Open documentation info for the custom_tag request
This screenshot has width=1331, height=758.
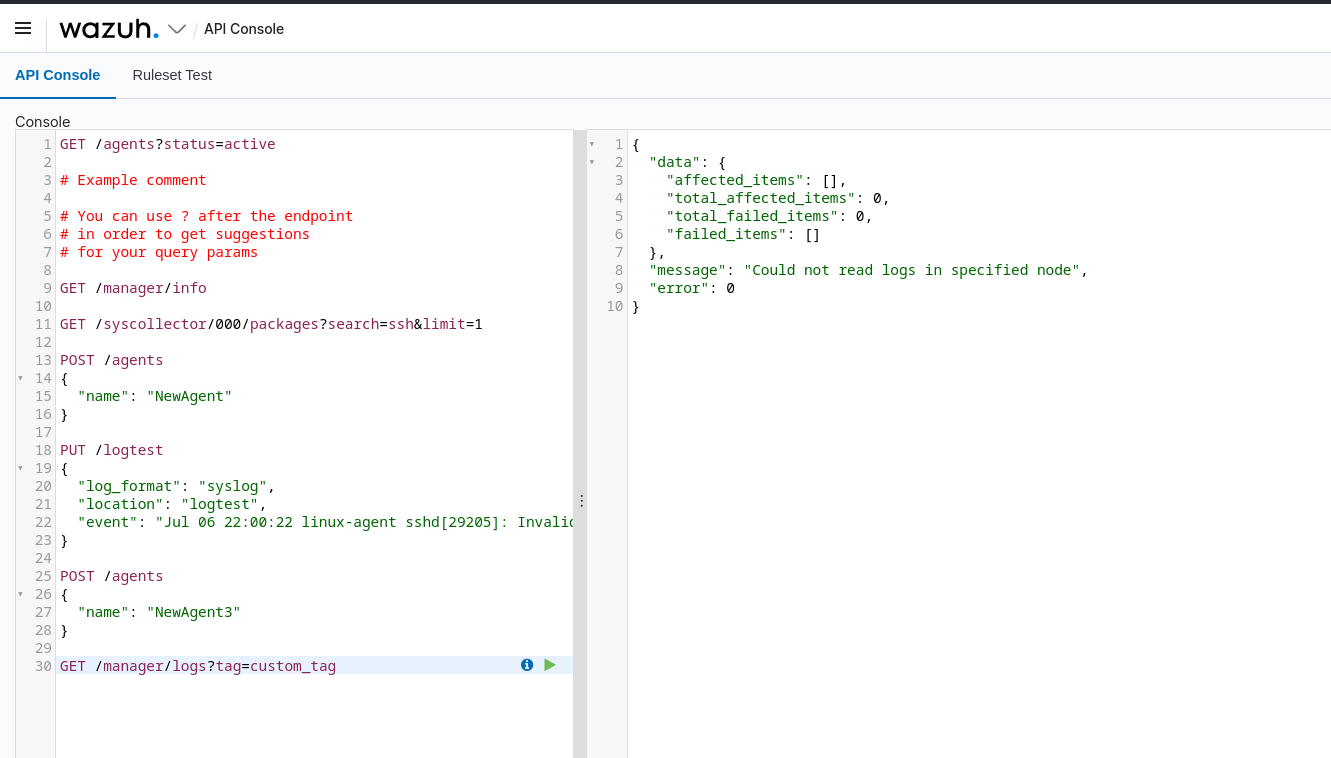tap(527, 664)
